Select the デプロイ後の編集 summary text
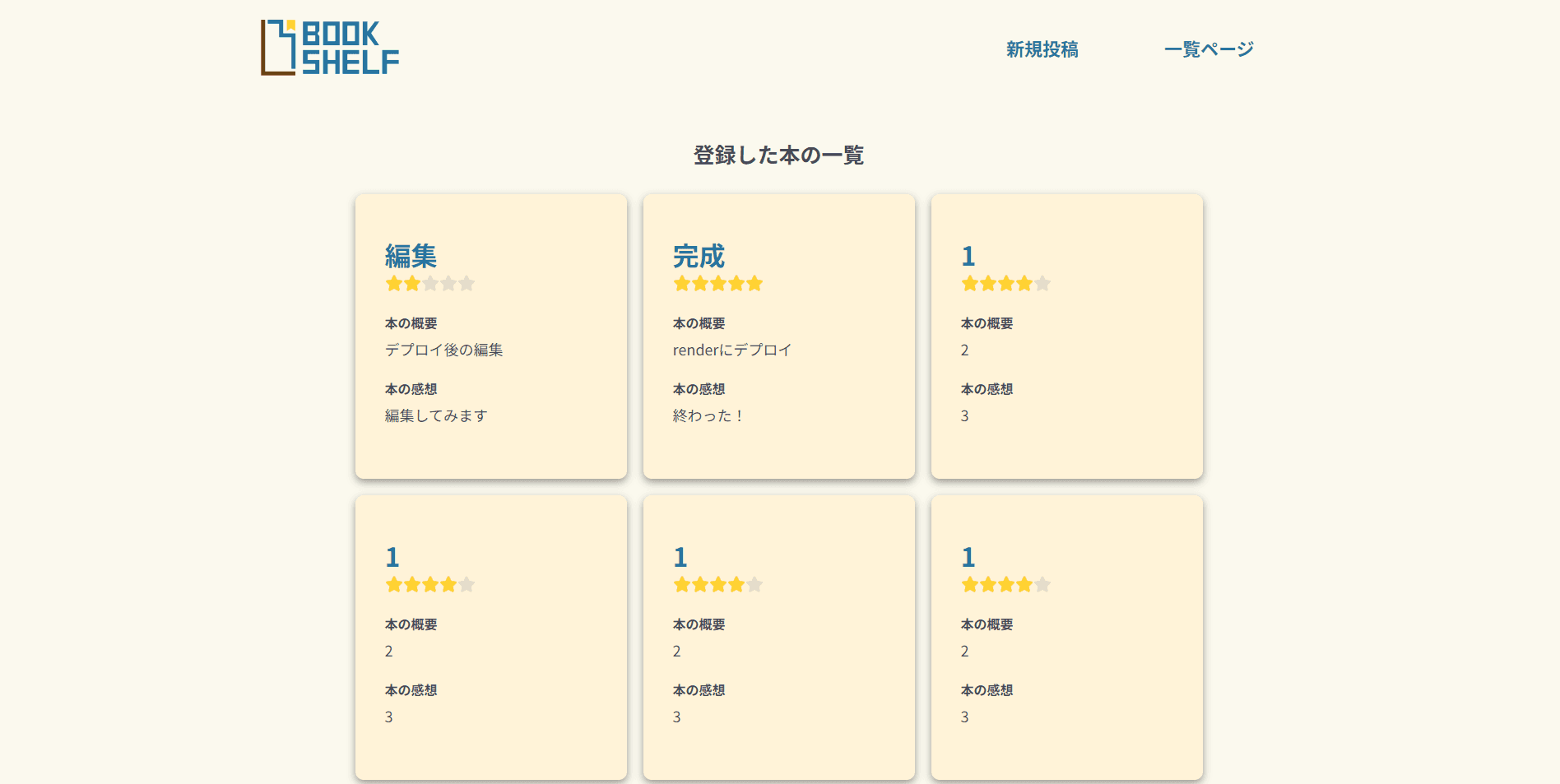Screen dimensions: 1560x784 pos(444,350)
